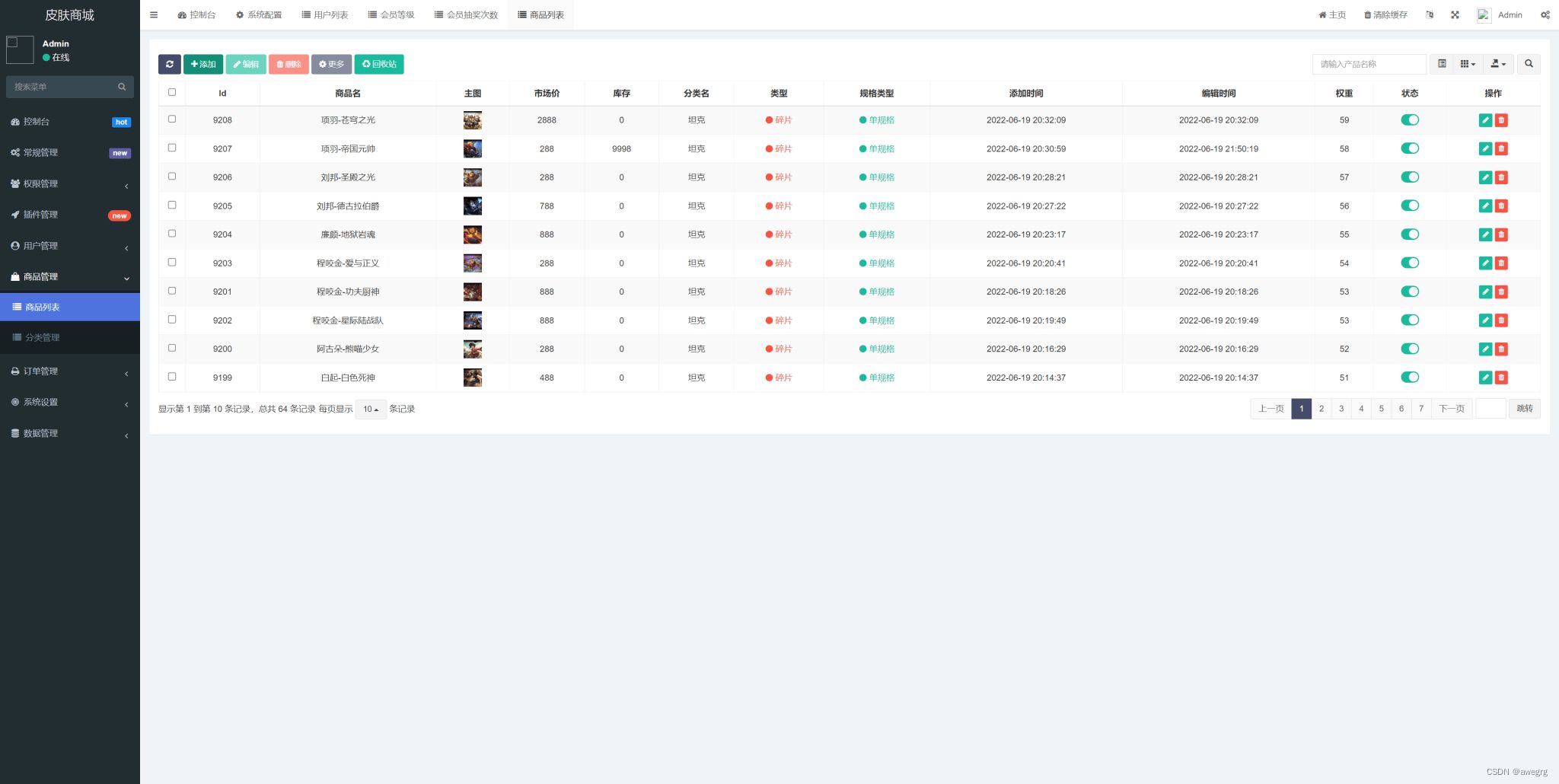The image size is (1559, 784).
Task: Click the product name search field
Action: [x=1369, y=65]
